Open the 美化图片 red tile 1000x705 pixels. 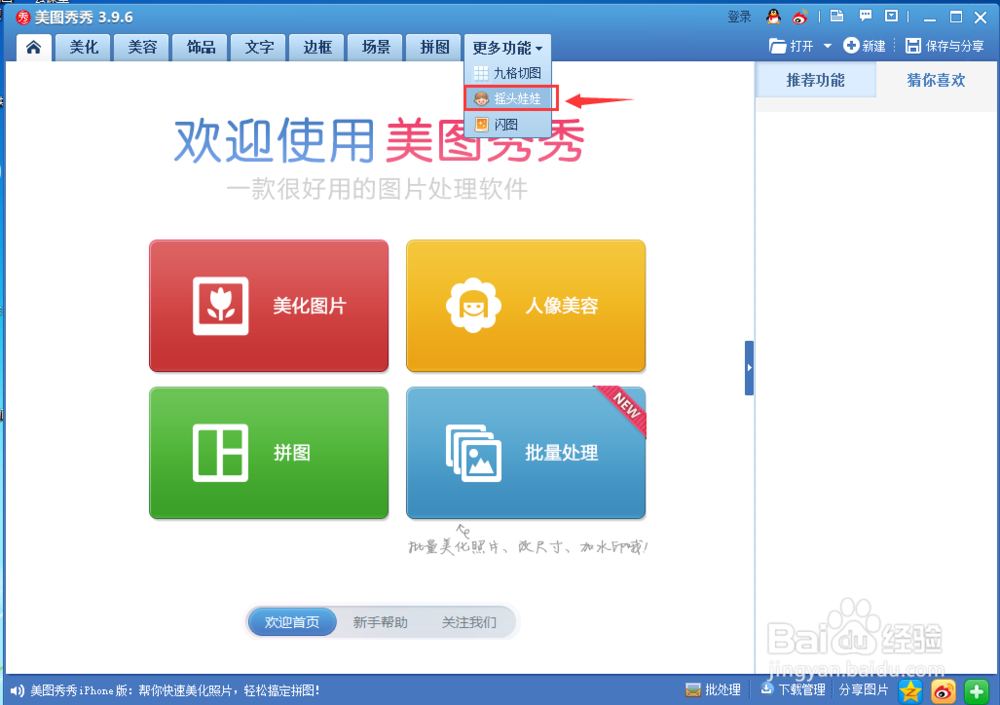[268, 306]
